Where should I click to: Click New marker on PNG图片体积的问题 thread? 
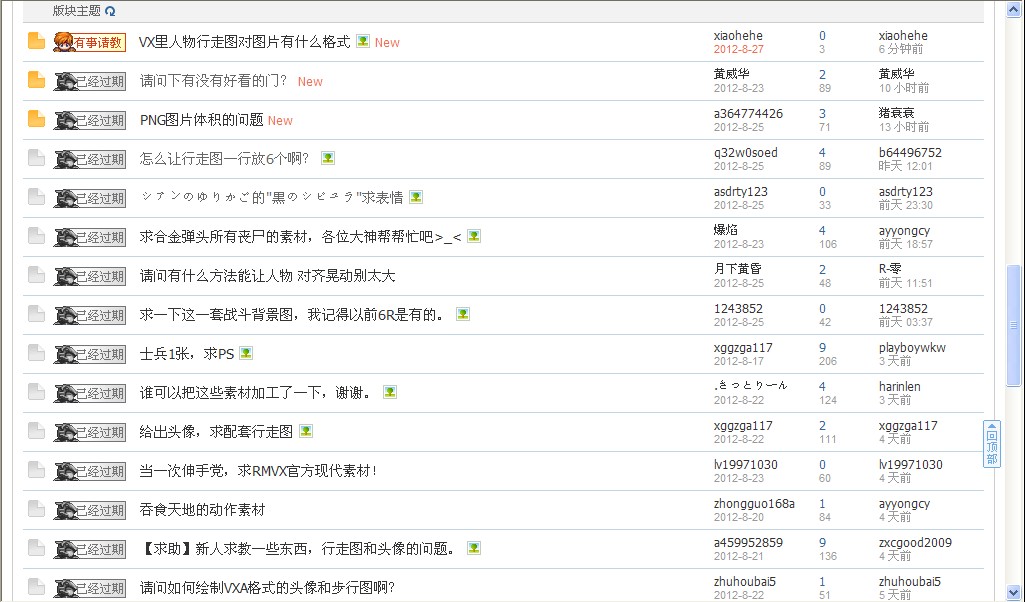click(280, 120)
